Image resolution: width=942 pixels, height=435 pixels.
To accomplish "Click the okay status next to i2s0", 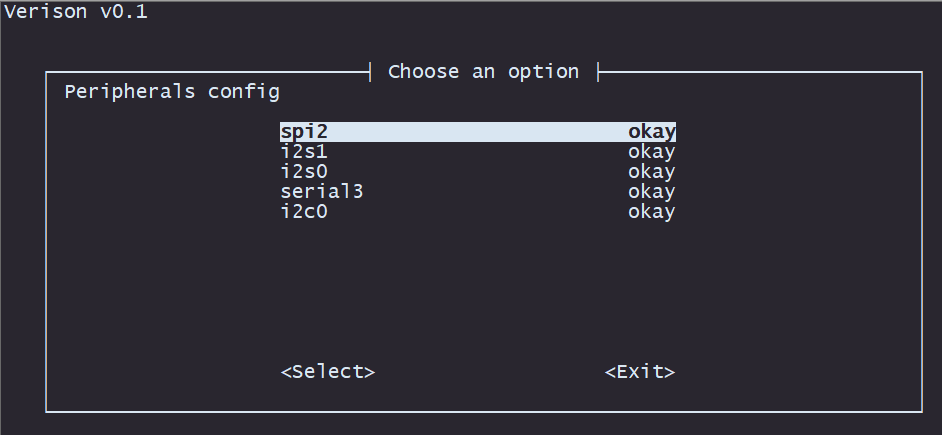I will pyautogui.click(x=652, y=172).
